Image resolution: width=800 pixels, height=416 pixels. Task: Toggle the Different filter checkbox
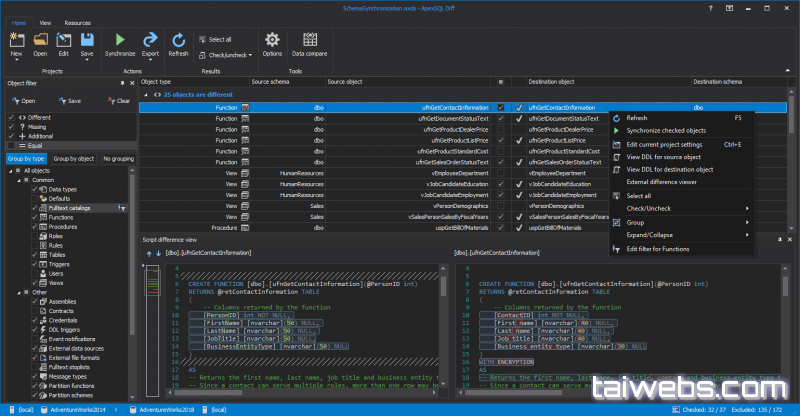tap(10, 116)
